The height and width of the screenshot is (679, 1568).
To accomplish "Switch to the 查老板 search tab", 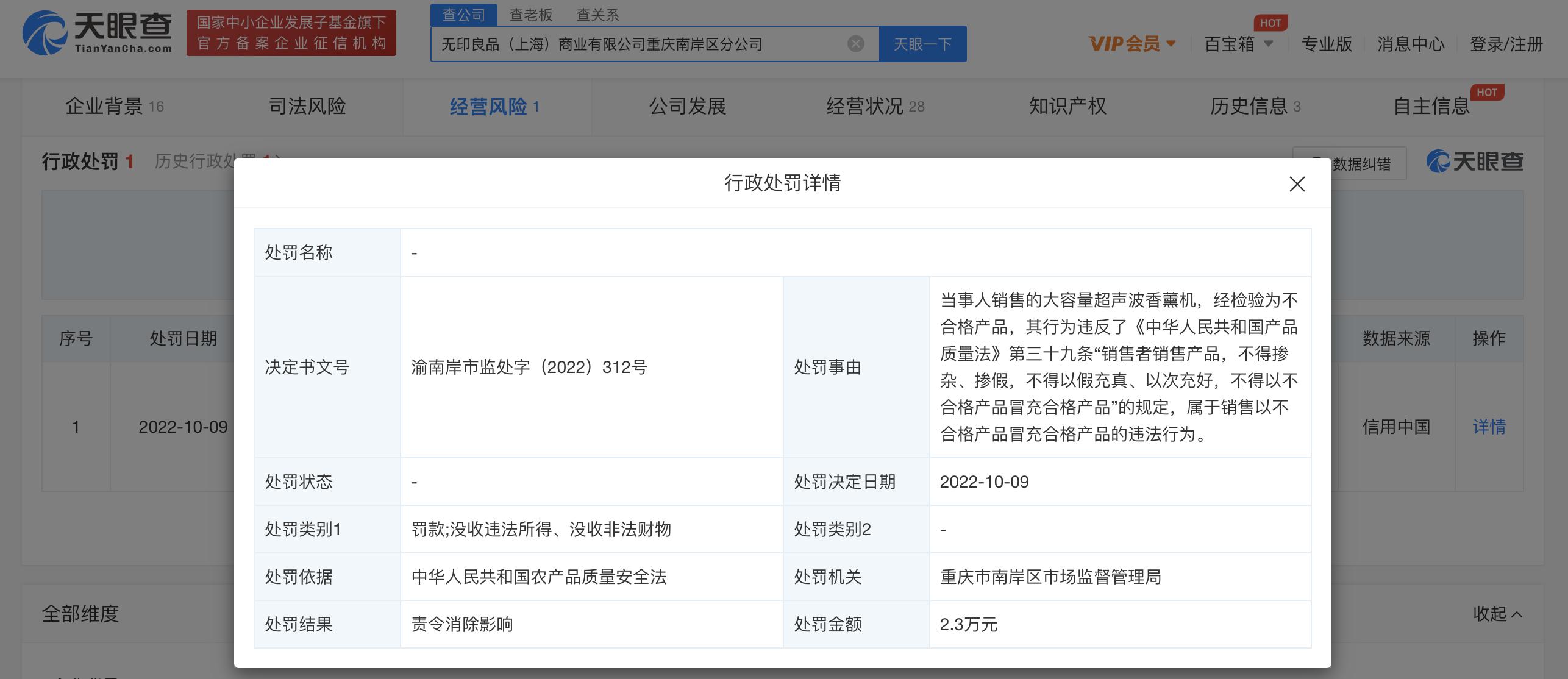I will pyautogui.click(x=530, y=15).
